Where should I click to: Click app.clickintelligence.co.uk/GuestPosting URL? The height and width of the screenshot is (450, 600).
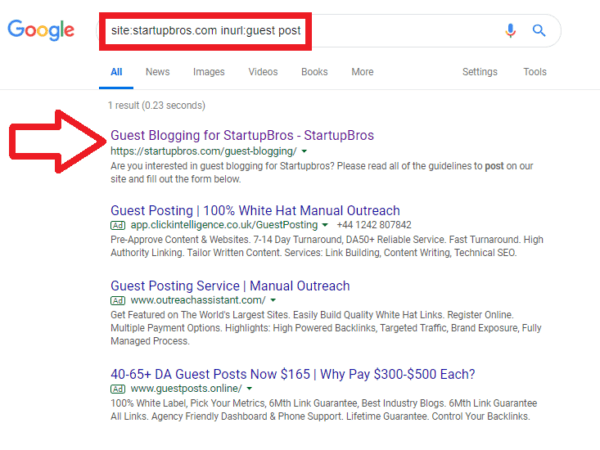(x=224, y=225)
